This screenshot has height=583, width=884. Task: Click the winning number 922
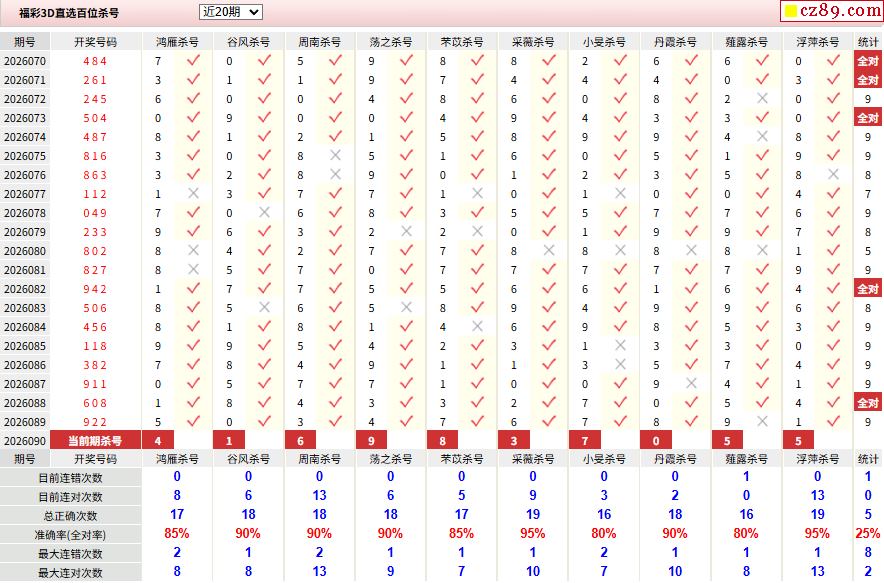click(95, 422)
